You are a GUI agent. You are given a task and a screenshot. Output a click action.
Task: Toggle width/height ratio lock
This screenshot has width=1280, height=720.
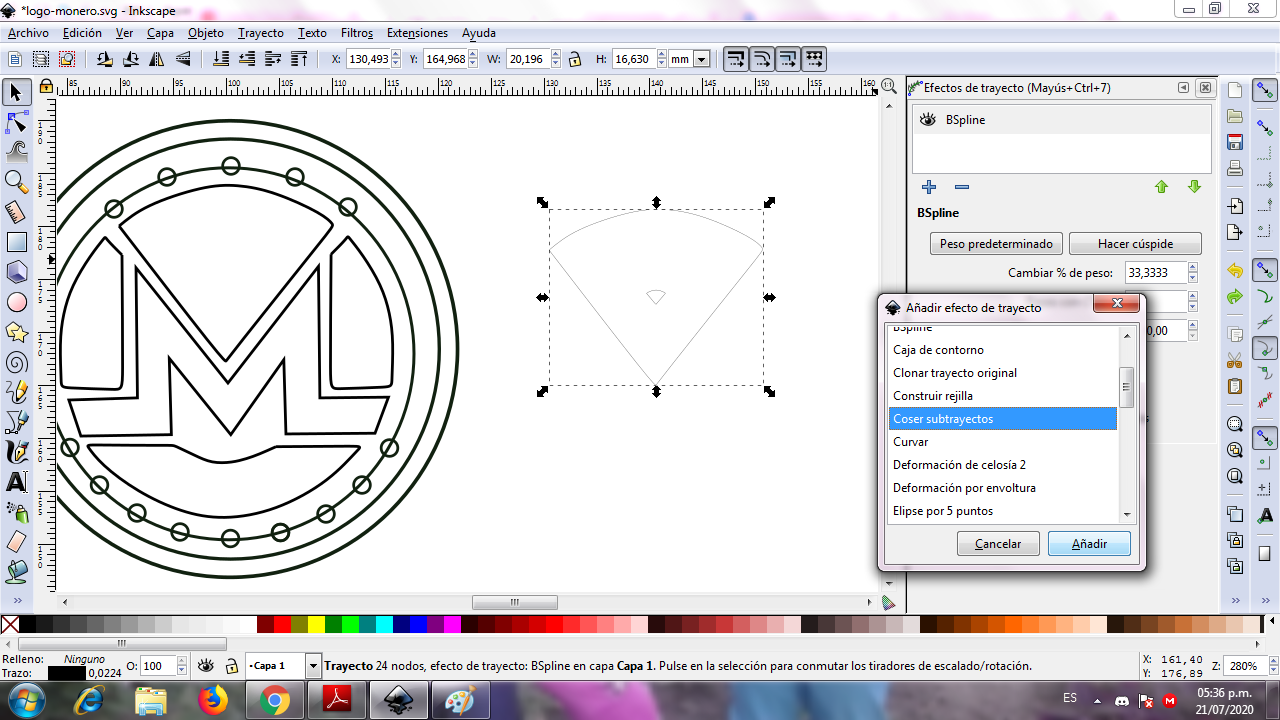[x=575, y=59]
